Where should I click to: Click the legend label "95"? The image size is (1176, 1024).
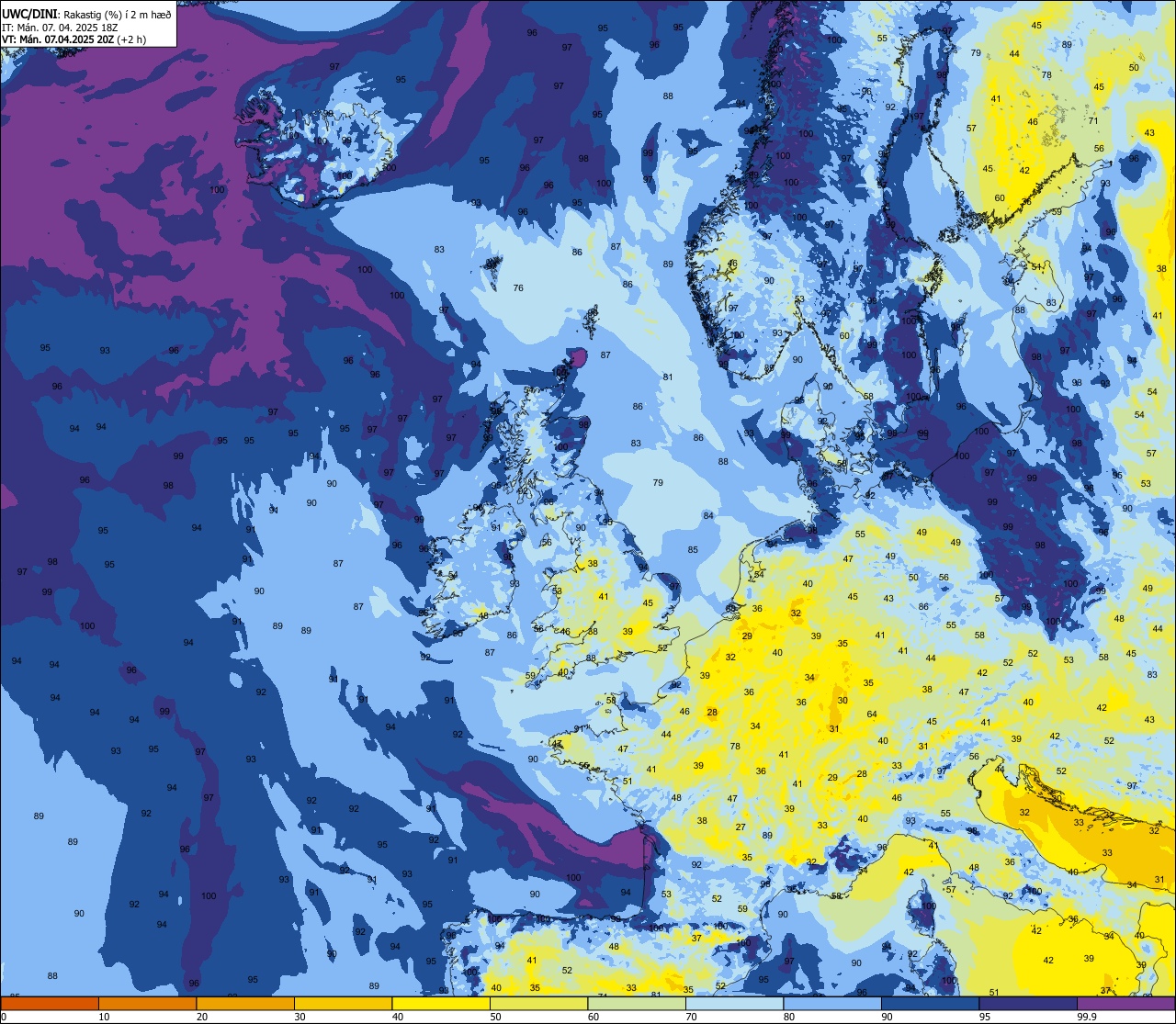pos(985,1017)
